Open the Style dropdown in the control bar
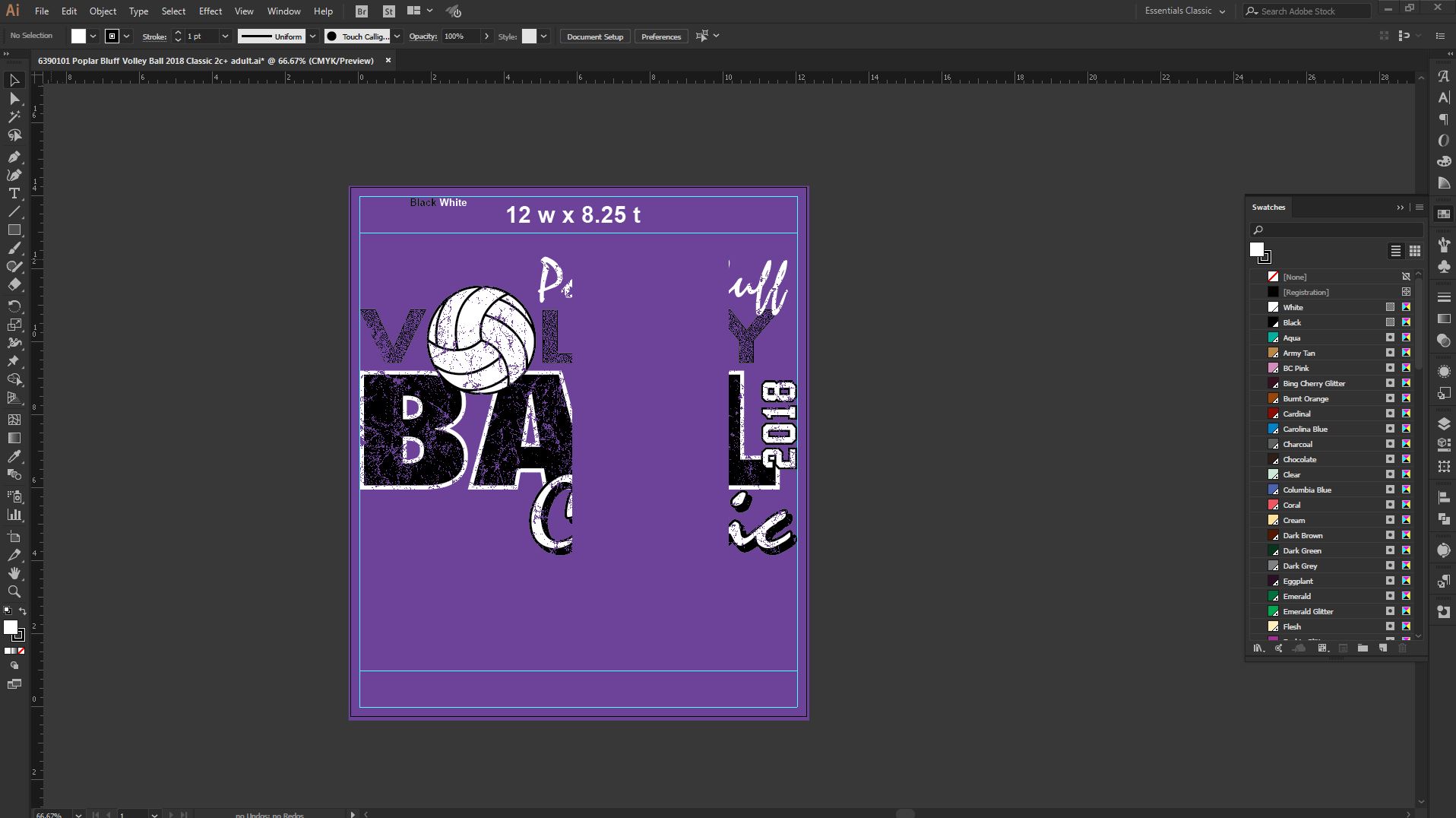This screenshot has width=1456, height=818. click(544, 36)
